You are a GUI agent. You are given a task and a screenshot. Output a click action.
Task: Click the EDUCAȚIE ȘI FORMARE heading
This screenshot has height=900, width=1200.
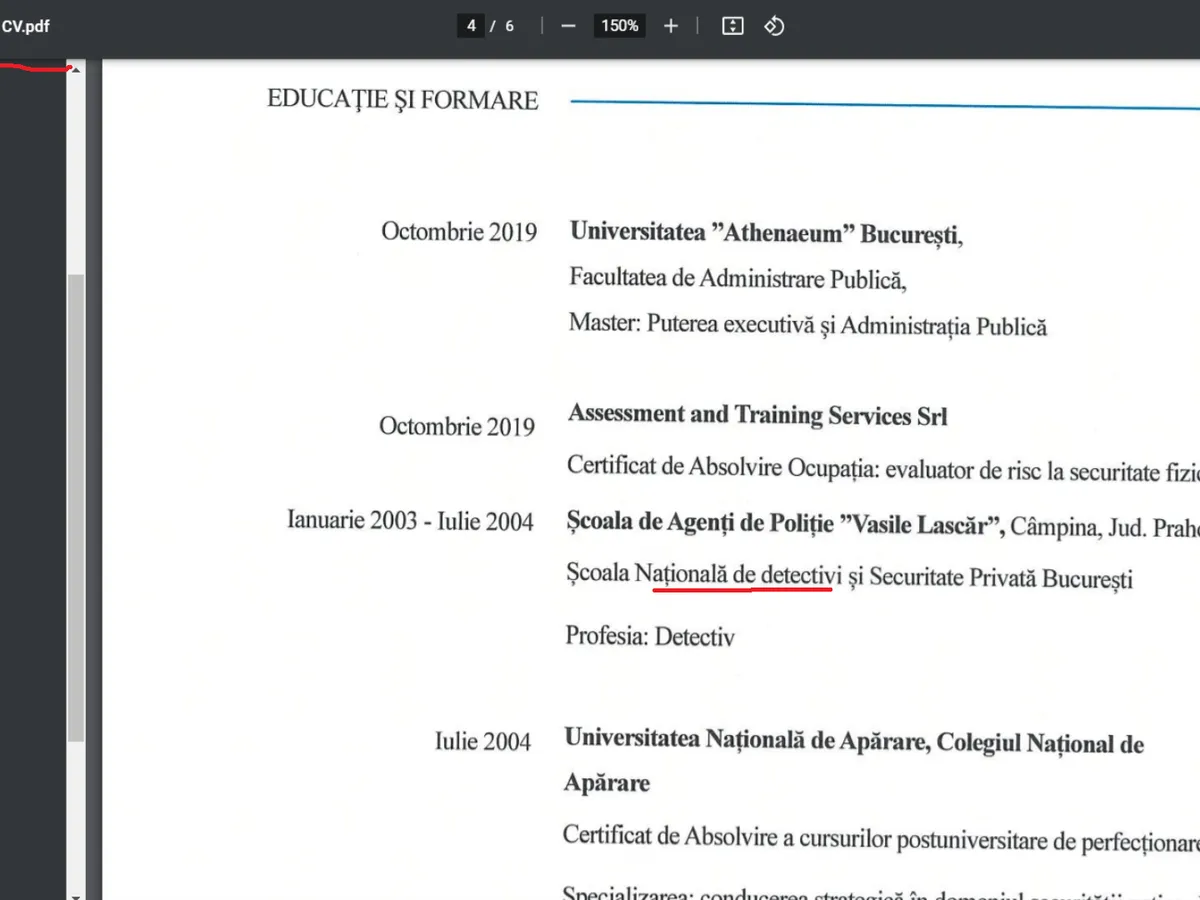(x=402, y=100)
